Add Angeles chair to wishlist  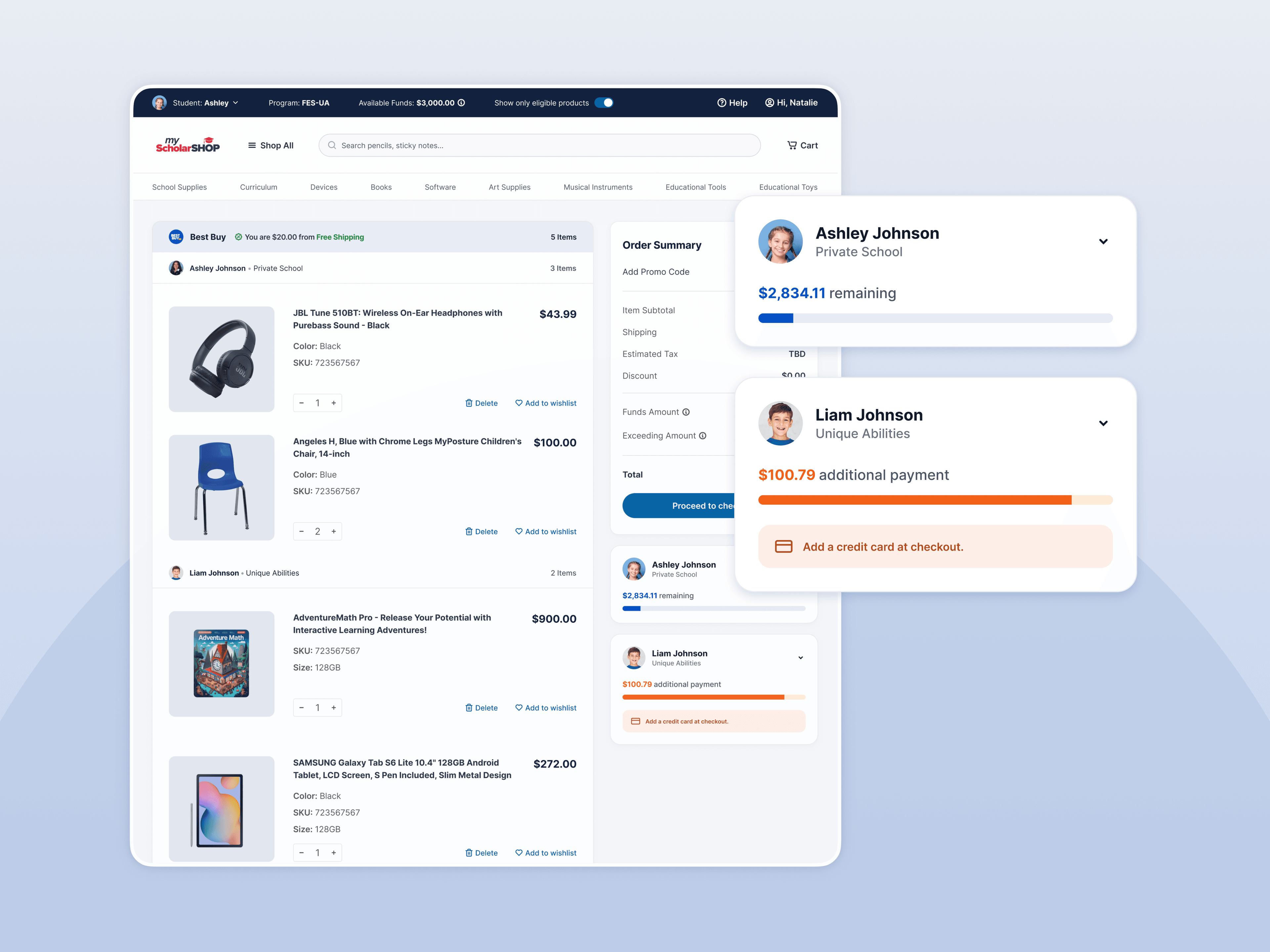545,532
